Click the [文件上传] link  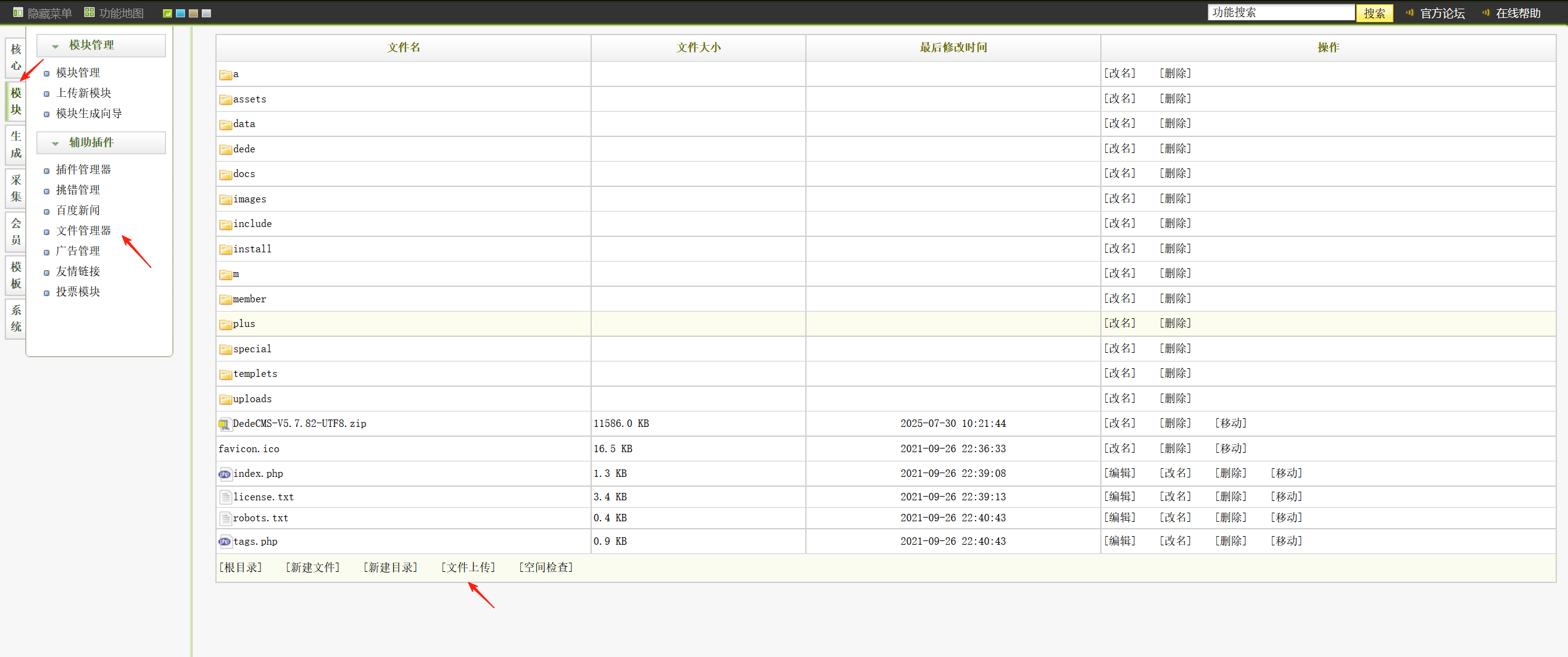(468, 568)
